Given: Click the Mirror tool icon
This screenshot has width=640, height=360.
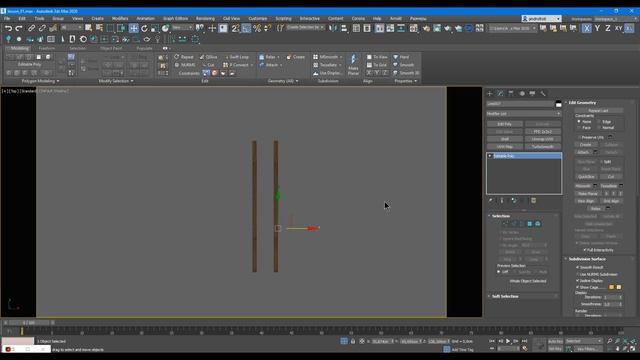Looking at the screenshot, I should coord(333,28).
